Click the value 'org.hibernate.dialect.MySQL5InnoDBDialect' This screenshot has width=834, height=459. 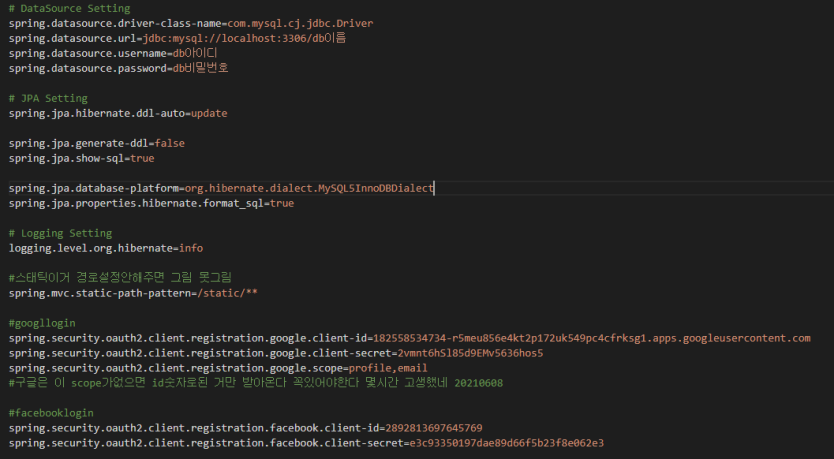[x=309, y=188]
